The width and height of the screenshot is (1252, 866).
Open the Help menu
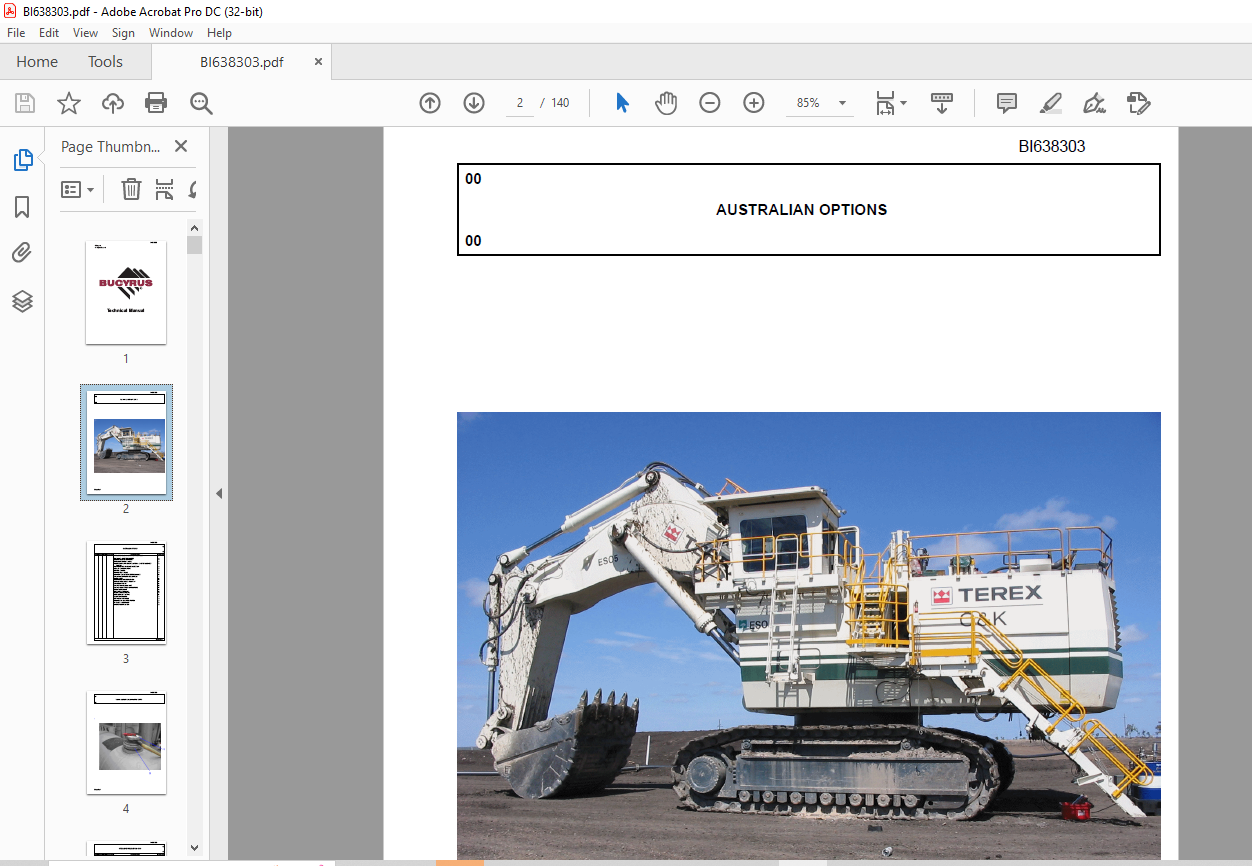coord(219,33)
